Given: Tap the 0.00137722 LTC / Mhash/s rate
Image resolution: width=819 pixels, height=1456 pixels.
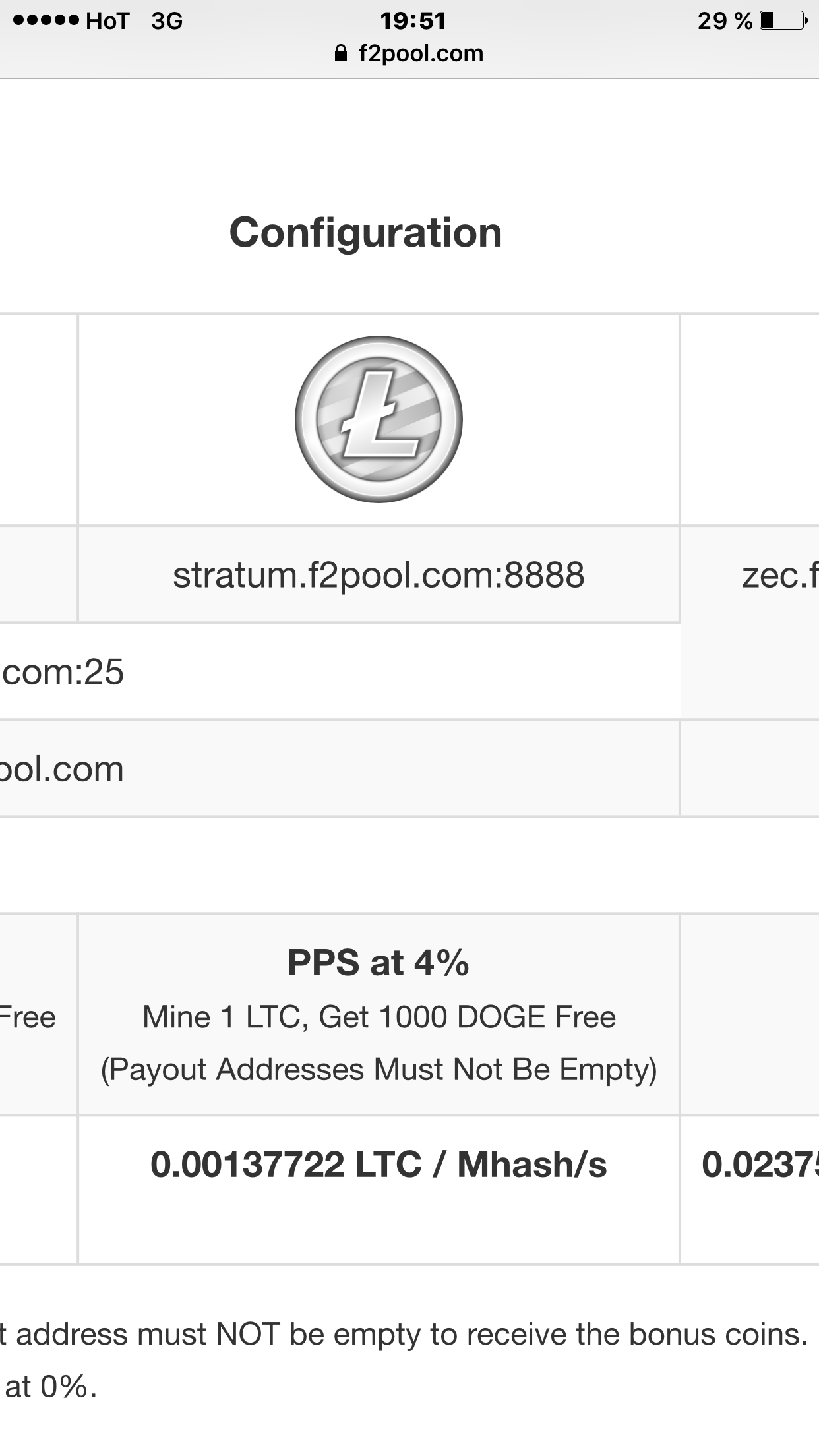Looking at the screenshot, I should pos(379,1165).
